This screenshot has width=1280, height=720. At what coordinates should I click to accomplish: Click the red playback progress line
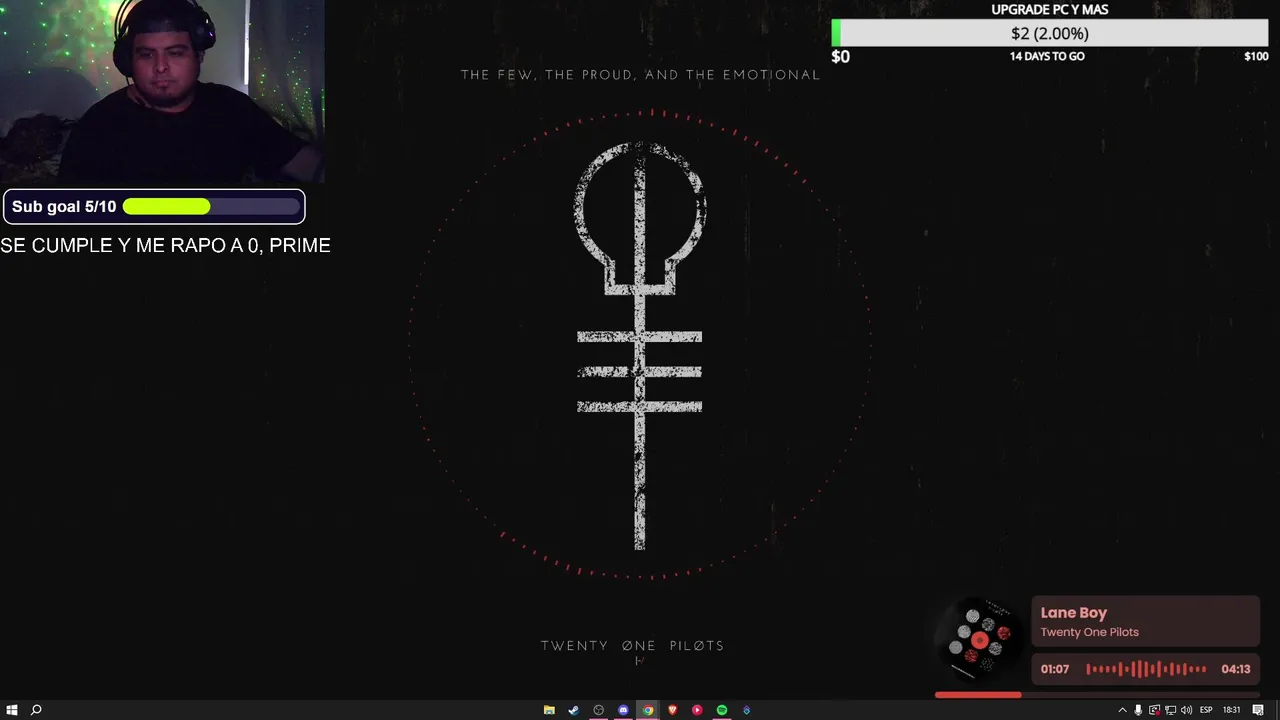tap(978, 695)
